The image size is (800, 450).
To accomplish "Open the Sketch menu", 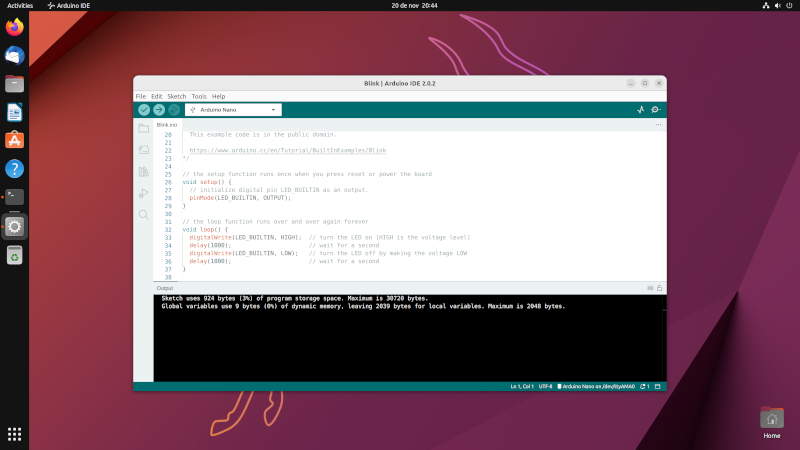I will click(x=177, y=96).
